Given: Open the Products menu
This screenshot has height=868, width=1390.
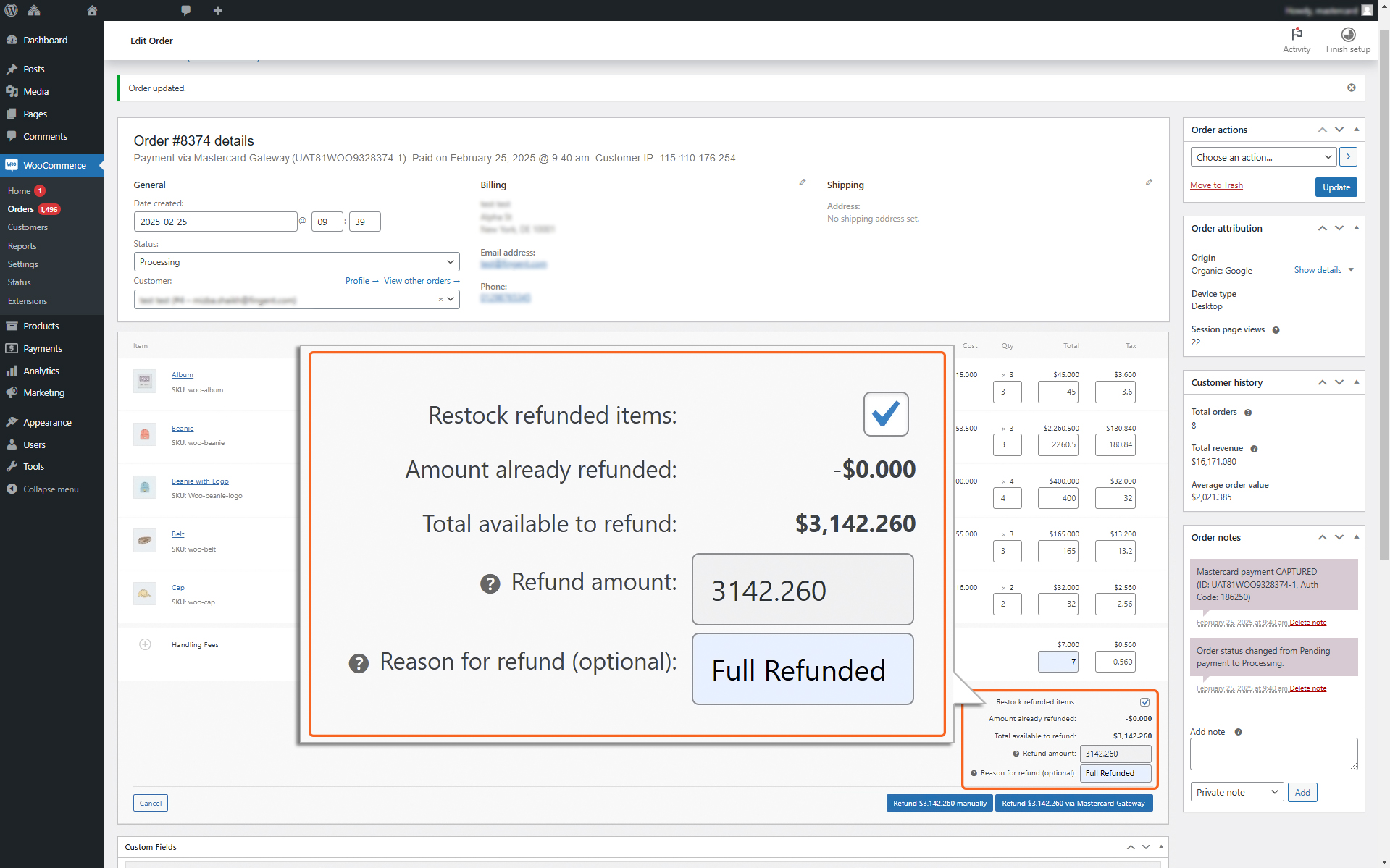Looking at the screenshot, I should [x=41, y=326].
